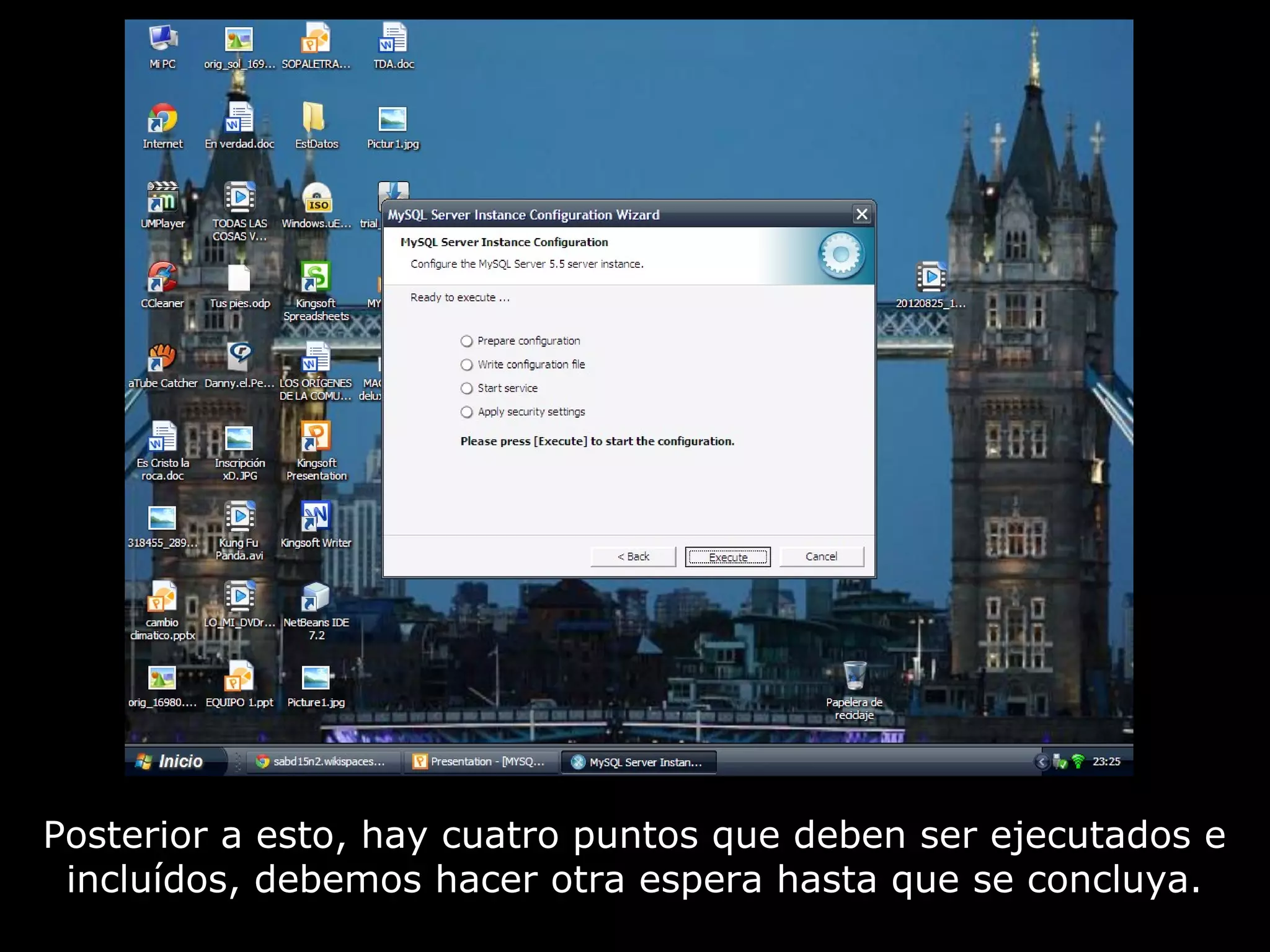Click the Write configuration file step indicator
The height and width of the screenshot is (952, 1270).
pyautogui.click(x=466, y=364)
